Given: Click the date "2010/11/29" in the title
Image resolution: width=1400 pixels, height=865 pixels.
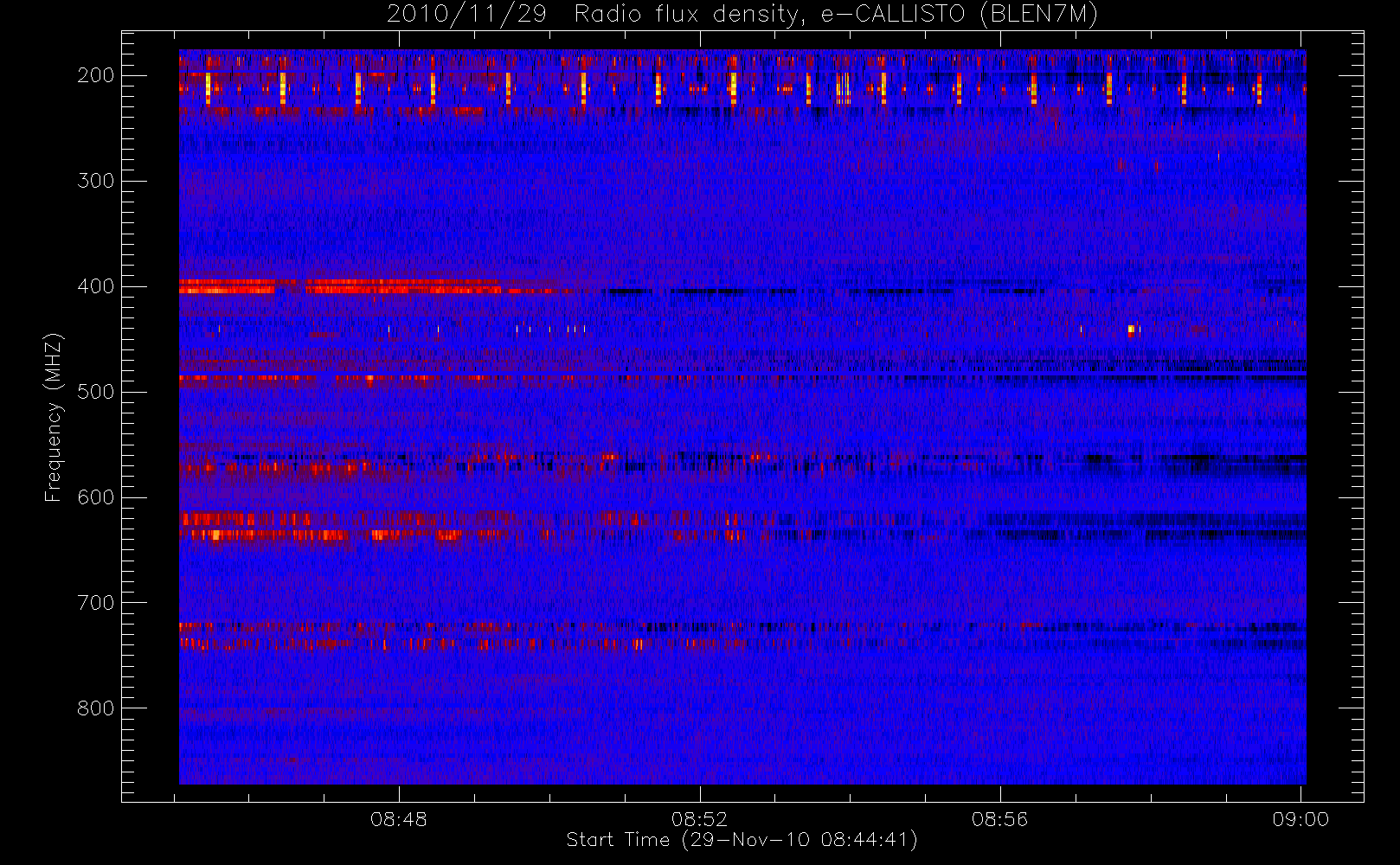Looking at the screenshot, I should pyautogui.click(x=466, y=15).
